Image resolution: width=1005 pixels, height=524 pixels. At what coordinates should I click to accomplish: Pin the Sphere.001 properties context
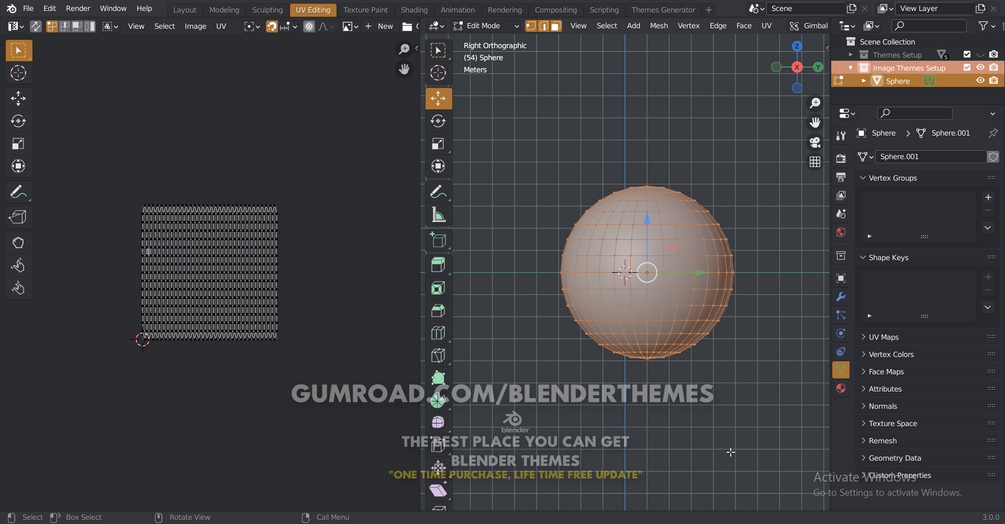tap(993, 133)
